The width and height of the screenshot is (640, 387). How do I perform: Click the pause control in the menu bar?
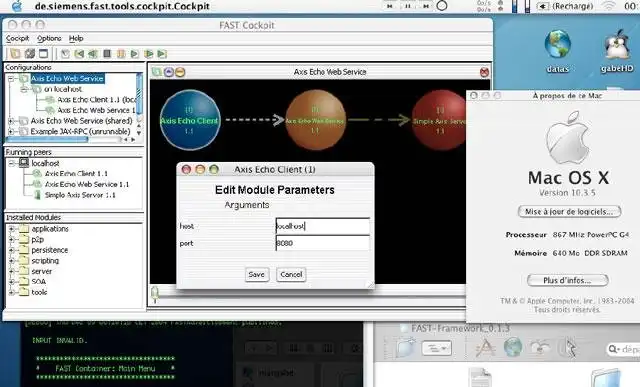(408, 6)
